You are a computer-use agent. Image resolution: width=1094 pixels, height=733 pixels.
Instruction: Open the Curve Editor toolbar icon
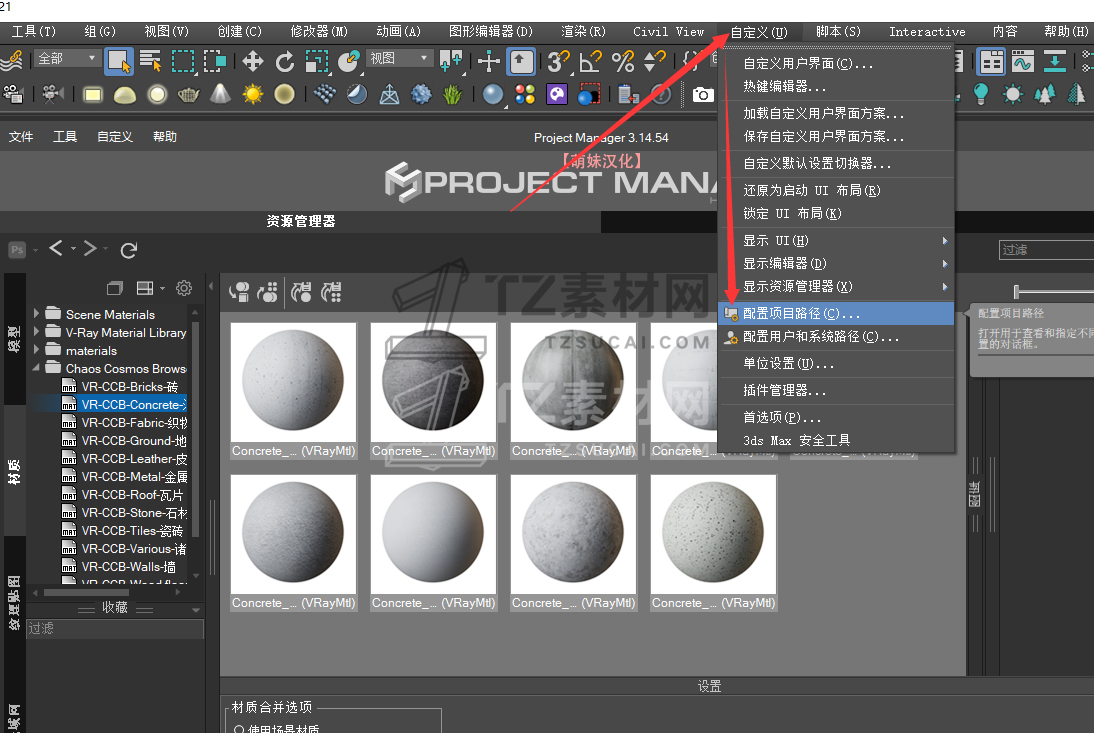click(1023, 61)
